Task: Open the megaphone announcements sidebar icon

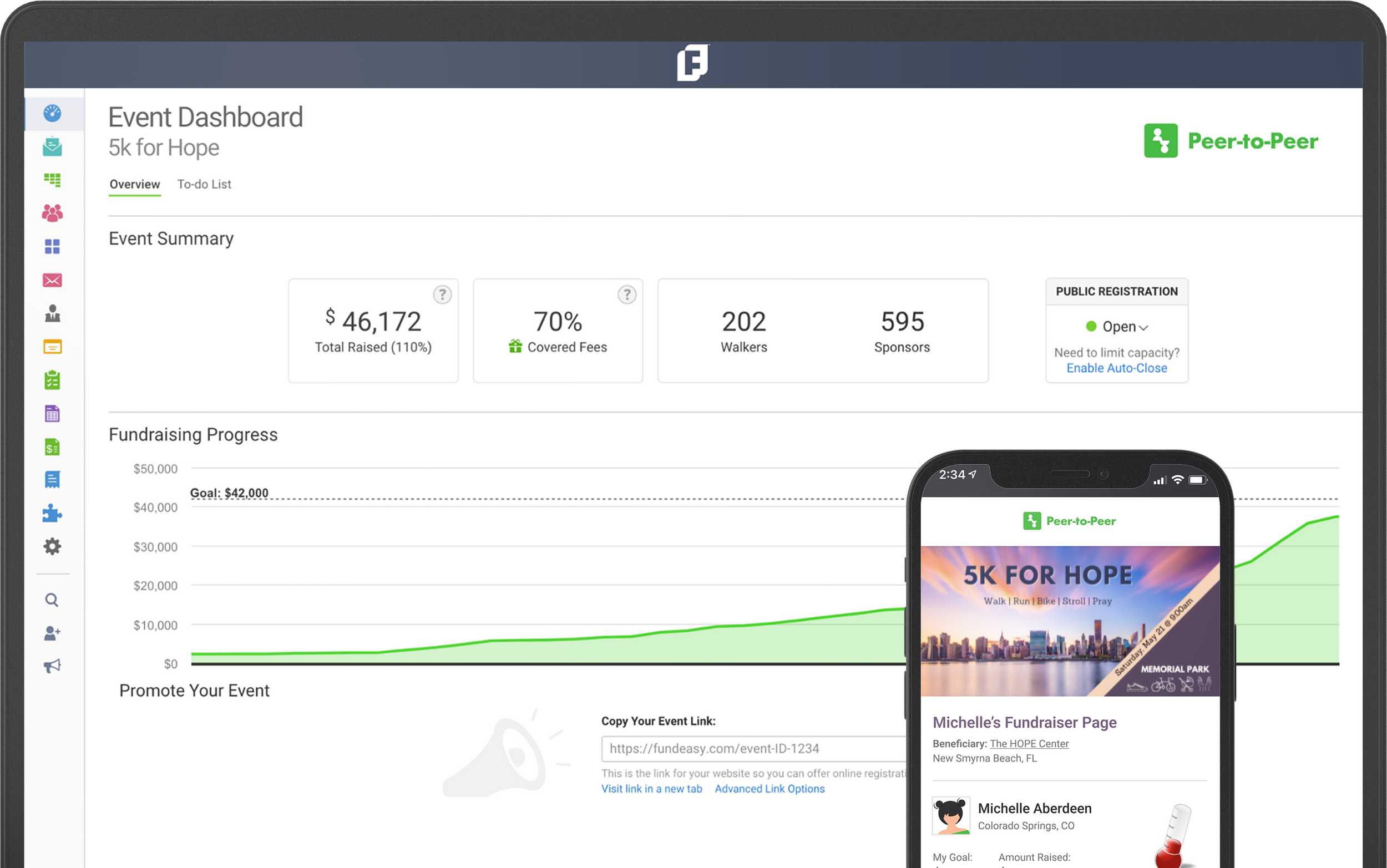Action: pos(52,666)
